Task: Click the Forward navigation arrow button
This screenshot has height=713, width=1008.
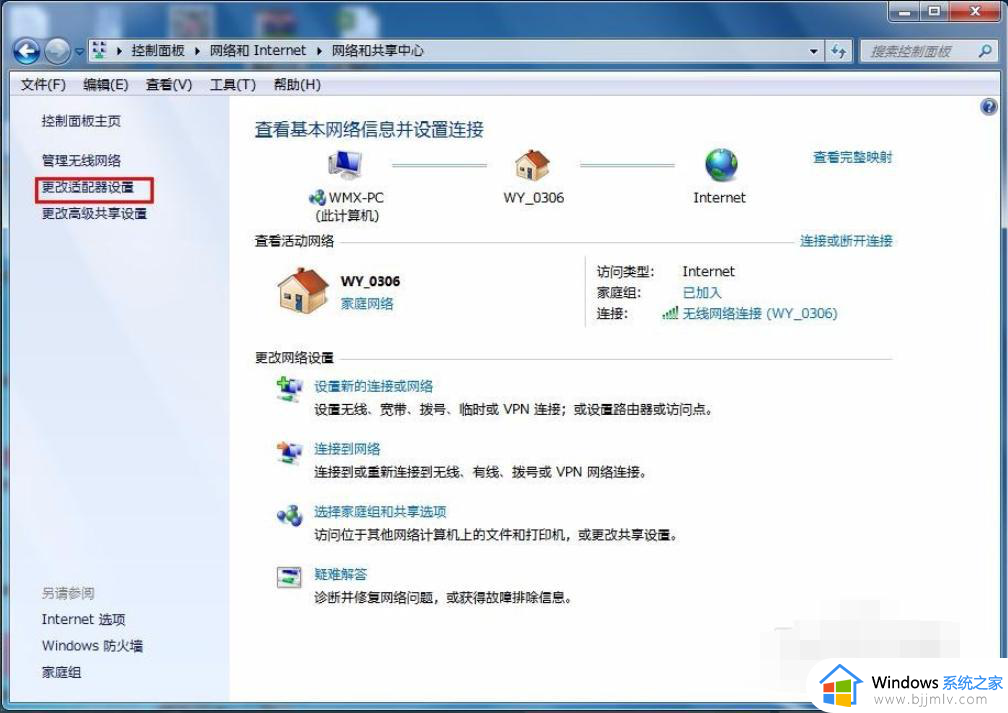Action: click(x=57, y=51)
